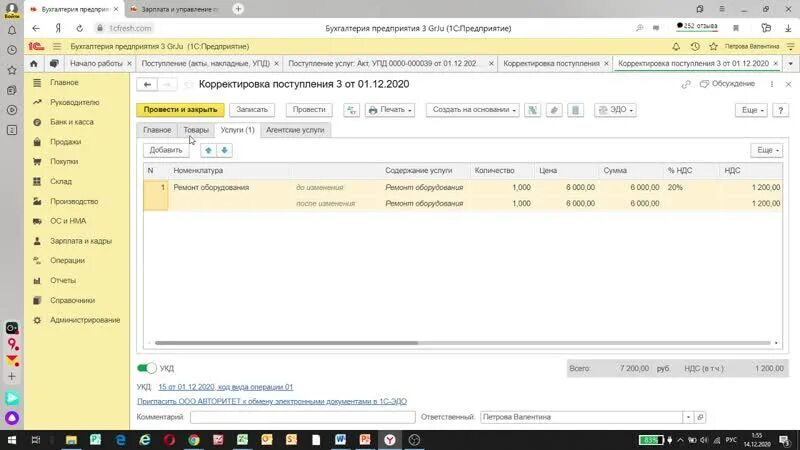Viewport: 800px width, 450px height.
Task: Open notifications bell in 1C header
Action: coord(676,46)
